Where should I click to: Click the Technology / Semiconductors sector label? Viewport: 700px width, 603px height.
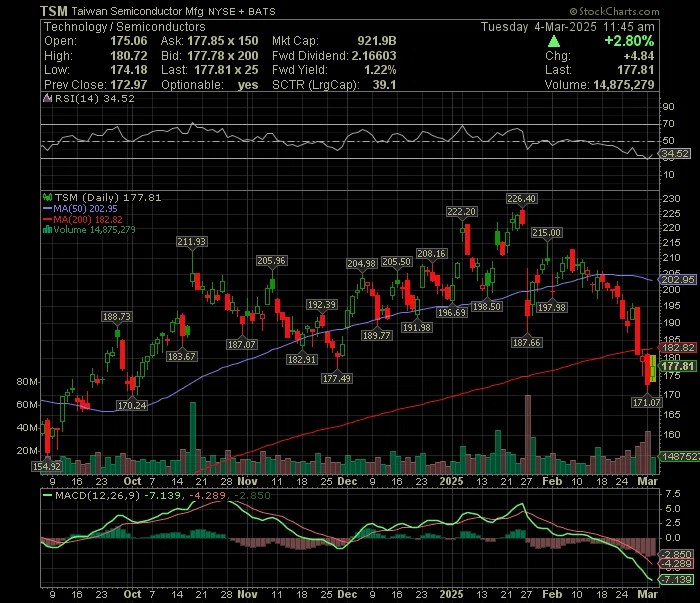point(125,27)
